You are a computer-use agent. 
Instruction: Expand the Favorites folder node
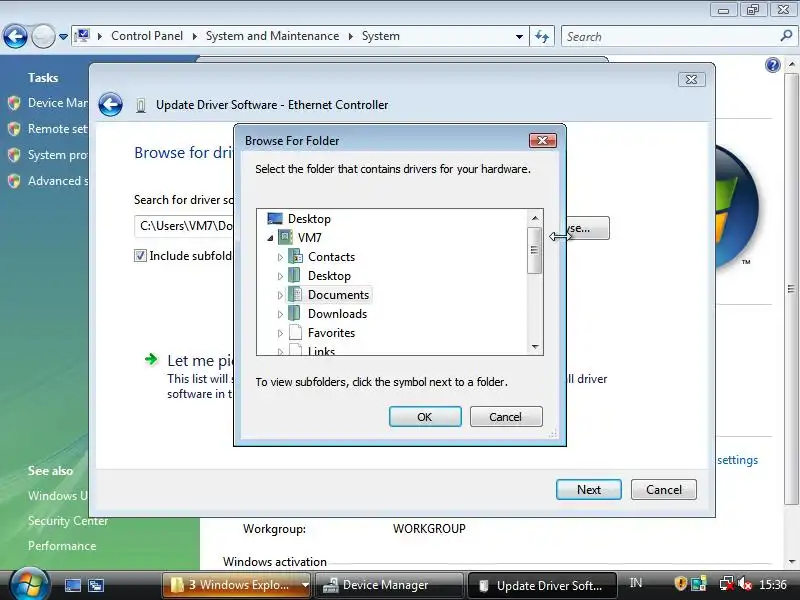point(280,333)
